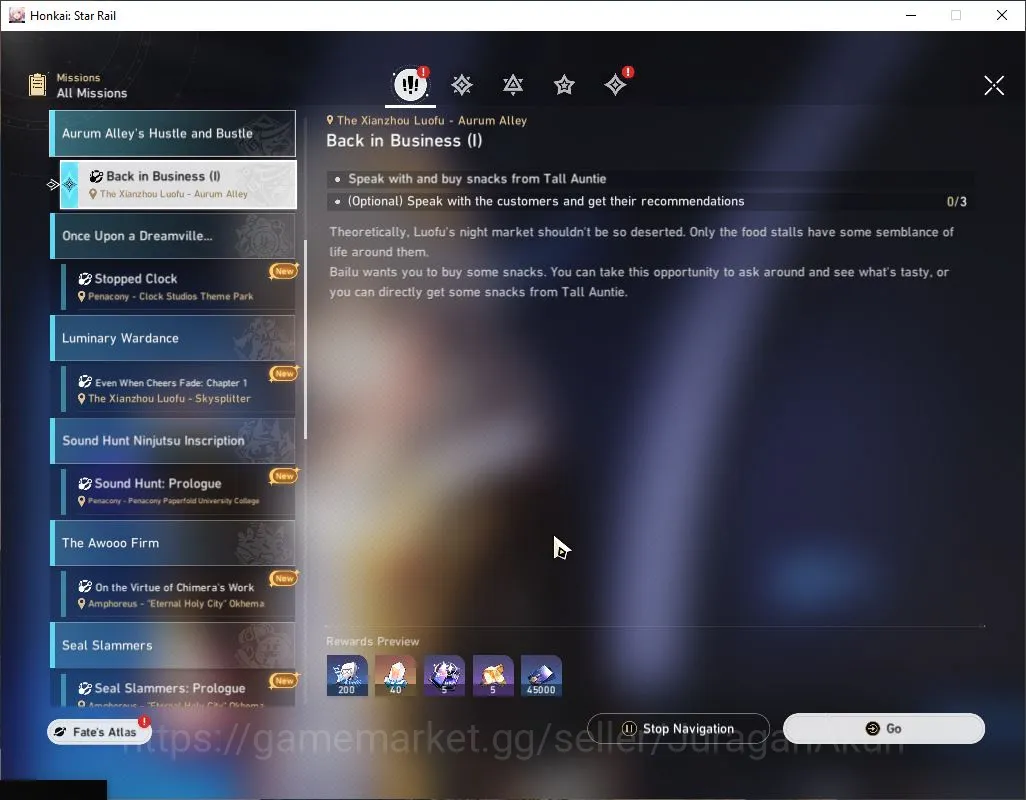This screenshot has width=1026, height=800.
Task: Select On the Virtue of Chimera's Work
Action: 178,594
